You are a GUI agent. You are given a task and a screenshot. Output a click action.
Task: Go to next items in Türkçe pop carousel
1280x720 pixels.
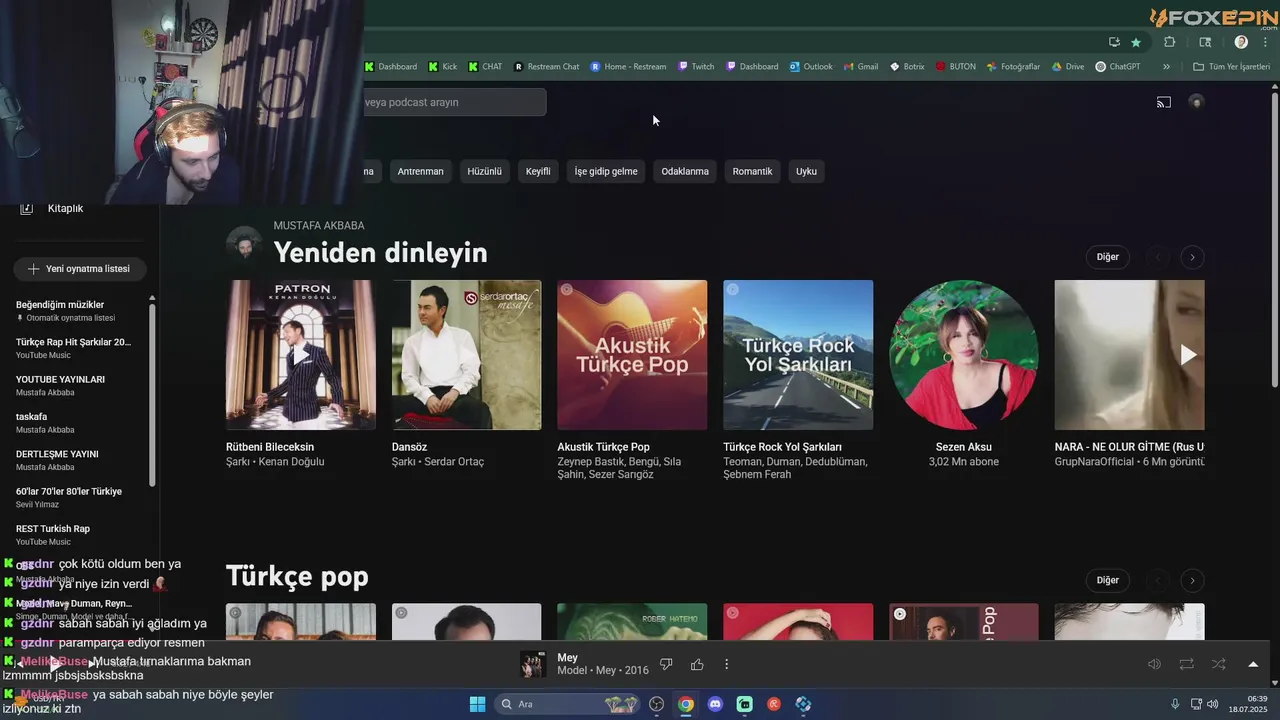(x=1192, y=580)
